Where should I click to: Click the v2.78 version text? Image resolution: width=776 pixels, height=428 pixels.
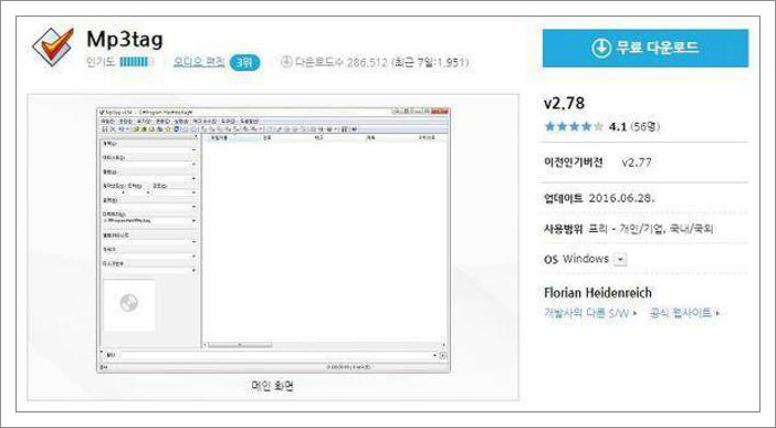[564, 103]
